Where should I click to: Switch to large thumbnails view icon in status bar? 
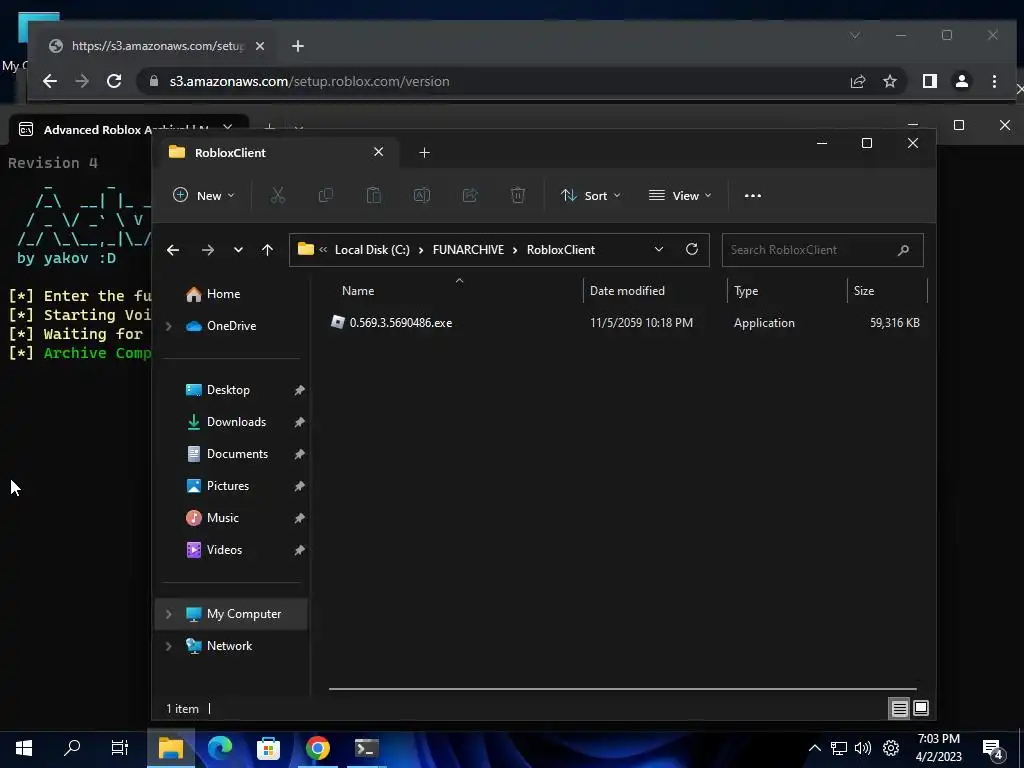(921, 709)
